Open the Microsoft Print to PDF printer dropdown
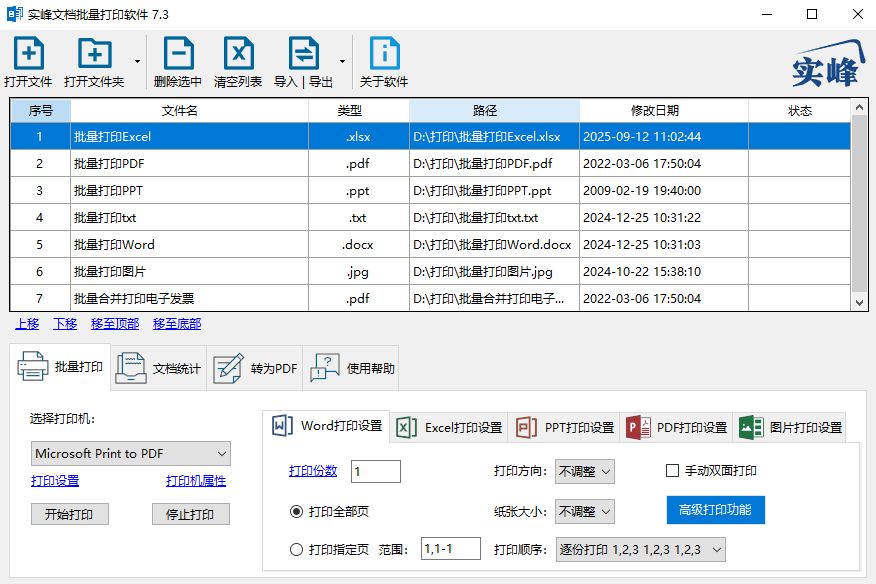The height and width of the screenshot is (584, 876). coord(131,454)
